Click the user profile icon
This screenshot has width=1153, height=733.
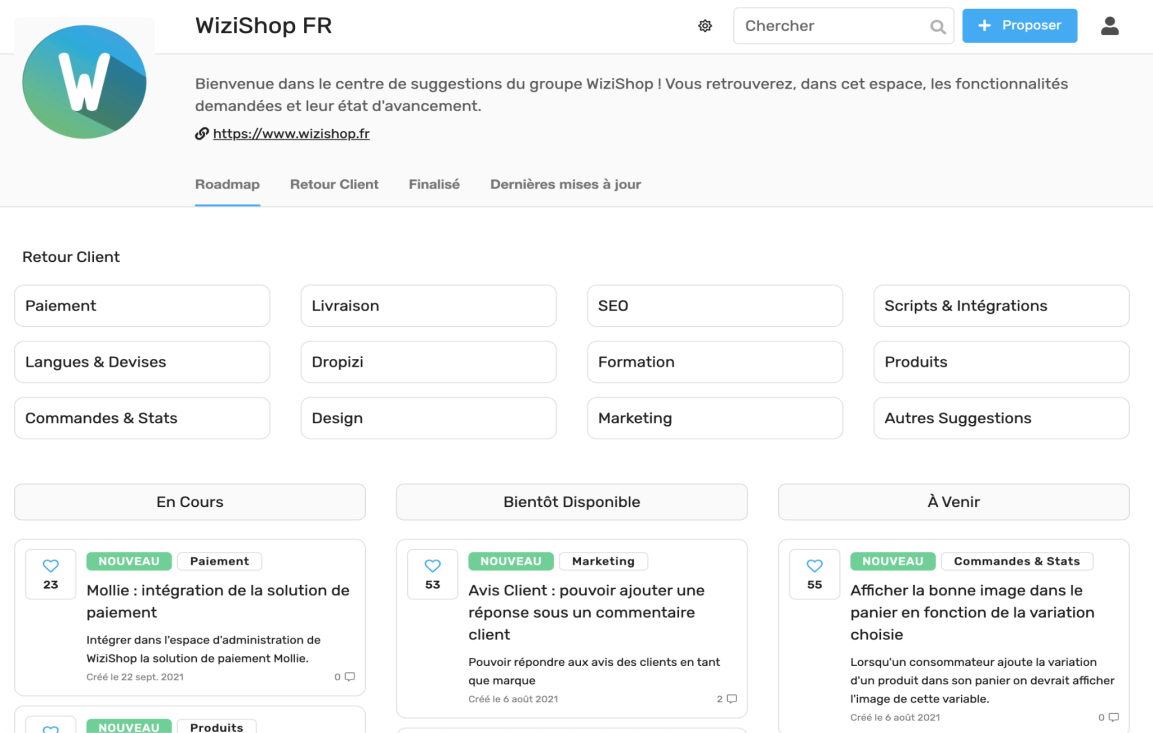(1110, 25)
